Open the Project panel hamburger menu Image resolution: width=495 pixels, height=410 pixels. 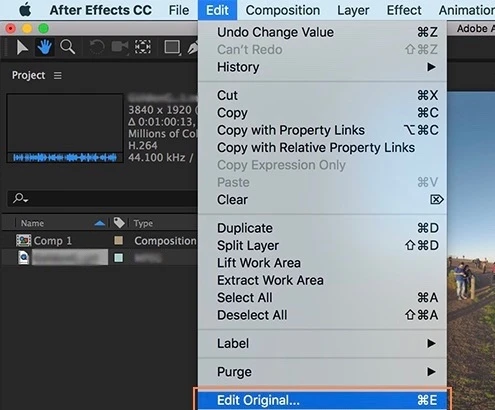pyautogui.click(x=58, y=76)
